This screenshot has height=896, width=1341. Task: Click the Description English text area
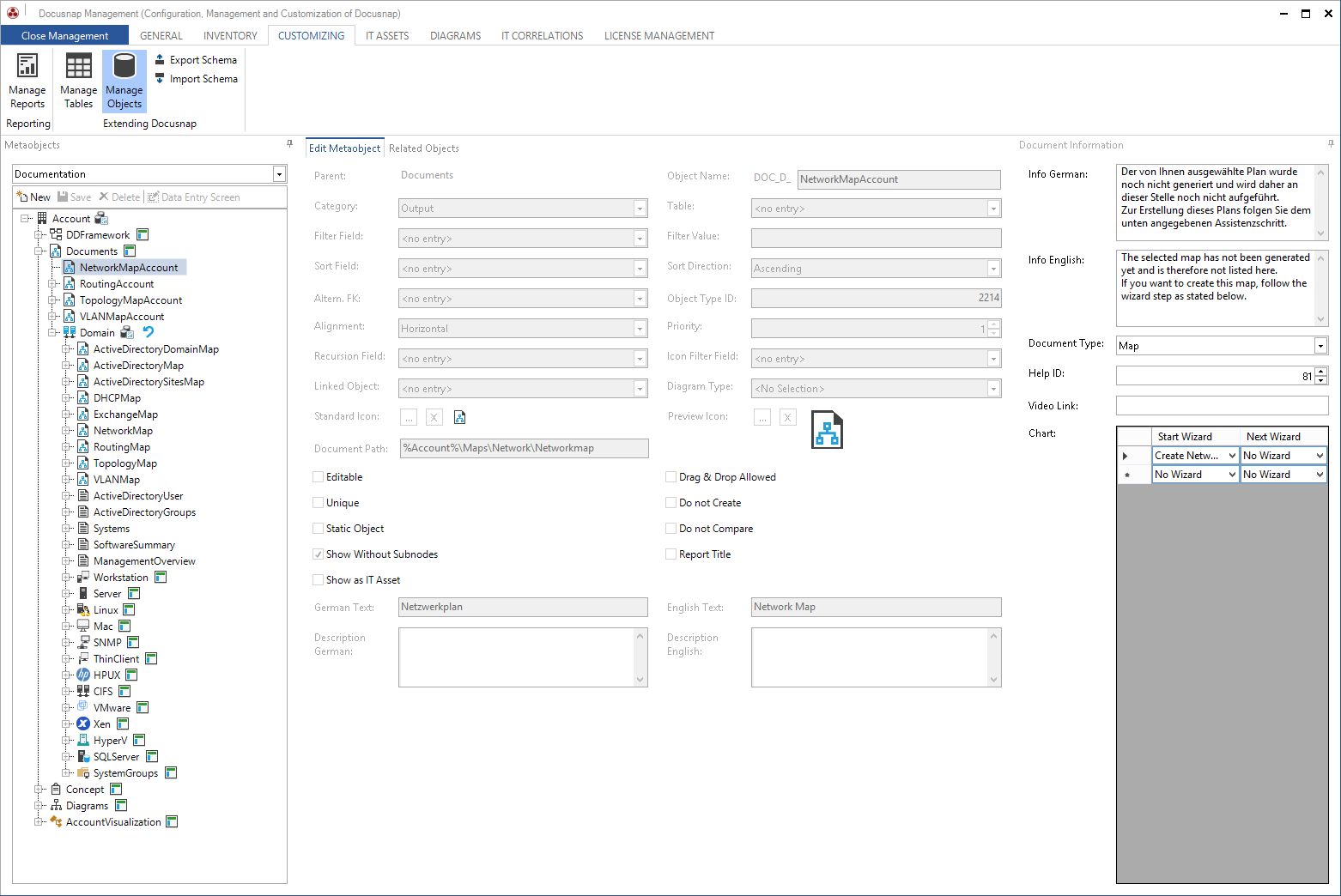coord(876,657)
